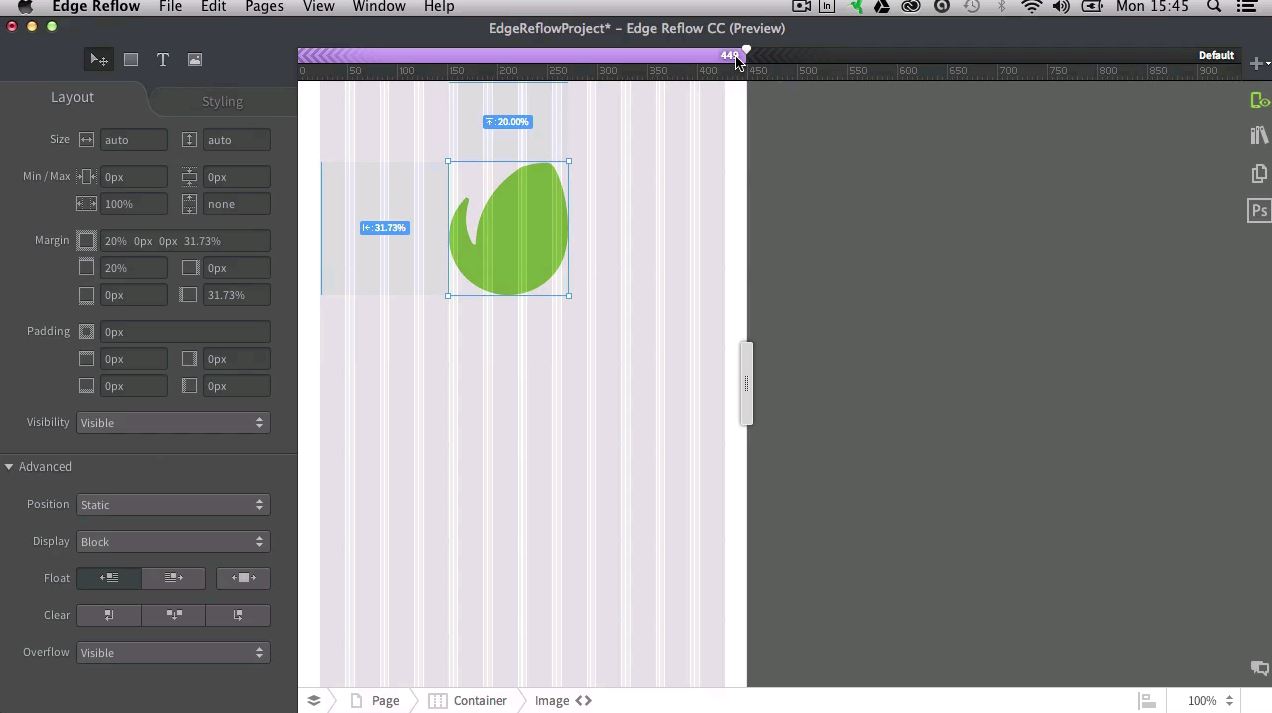Click the 20.00% top margin badge
Screen dimensions: 1272x713
tap(508, 122)
